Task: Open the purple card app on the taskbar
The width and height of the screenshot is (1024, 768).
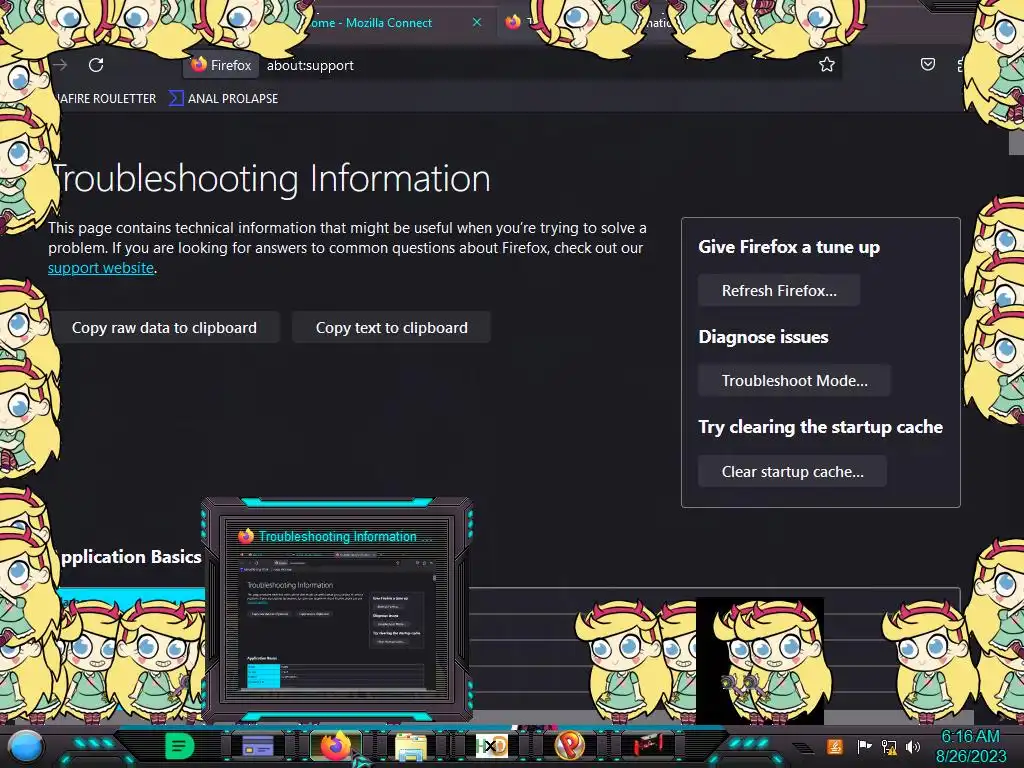Action: (x=258, y=746)
